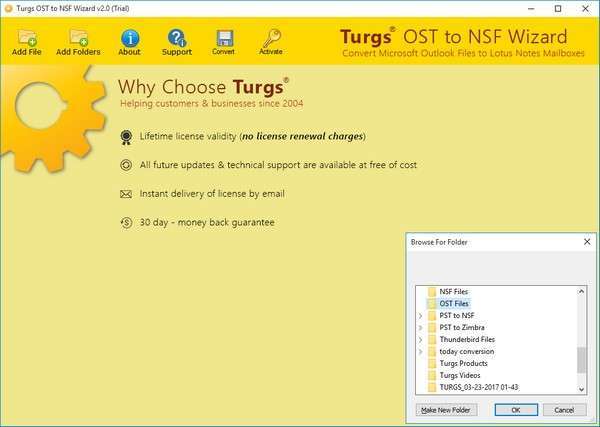Select the NSF Files folder
The height and width of the screenshot is (427, 600).
pos(453,292)
